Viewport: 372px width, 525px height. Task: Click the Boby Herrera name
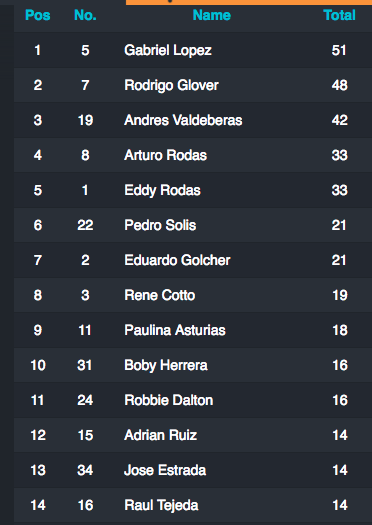point(166,365)
